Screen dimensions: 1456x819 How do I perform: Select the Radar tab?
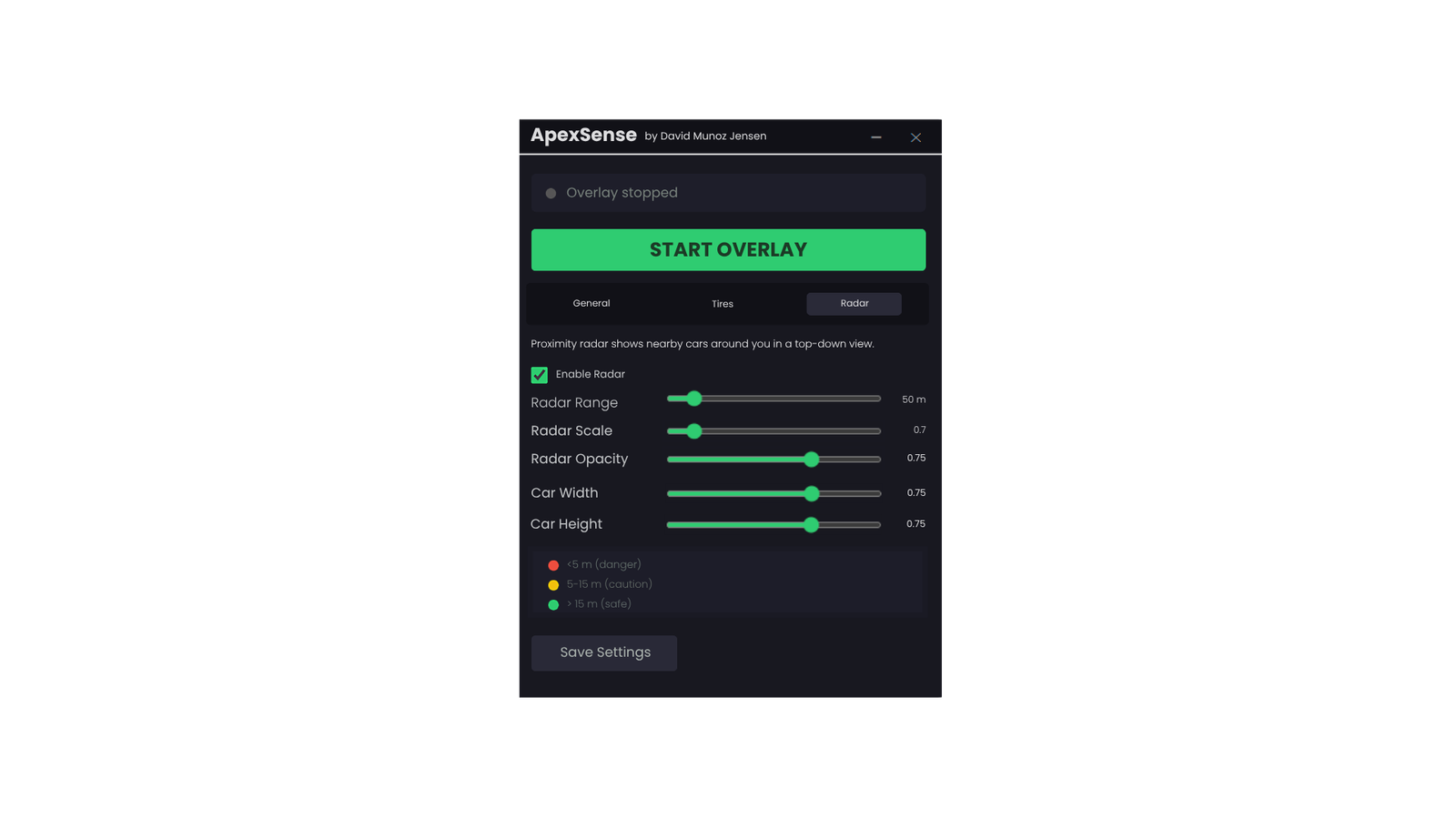click(x=853, y=303)
